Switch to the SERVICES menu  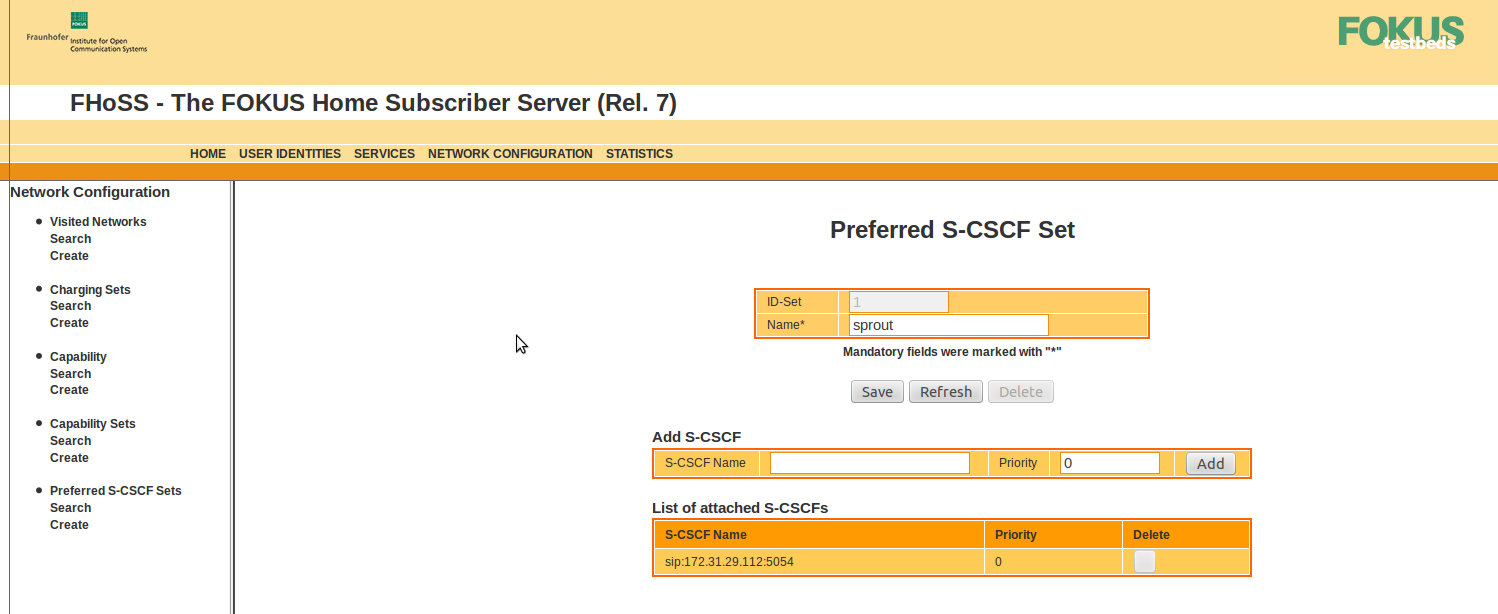(384, 153)
